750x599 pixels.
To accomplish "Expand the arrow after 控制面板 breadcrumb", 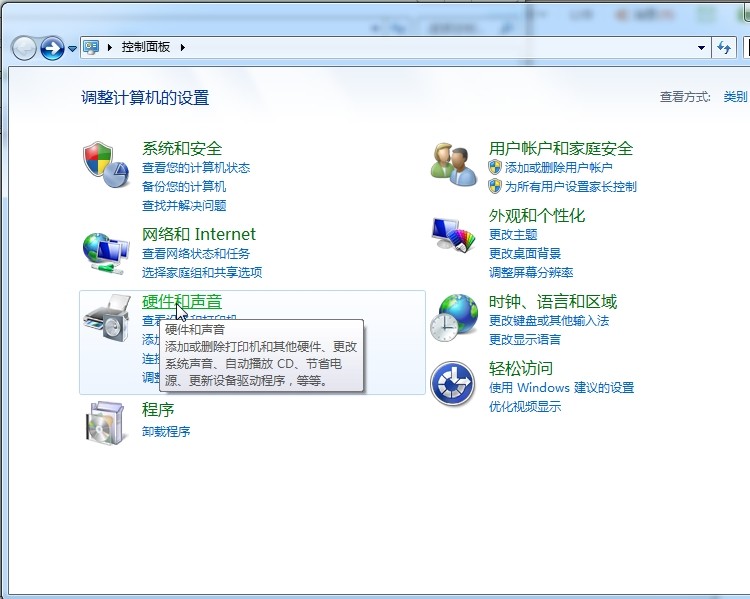I will coord(183,47).
